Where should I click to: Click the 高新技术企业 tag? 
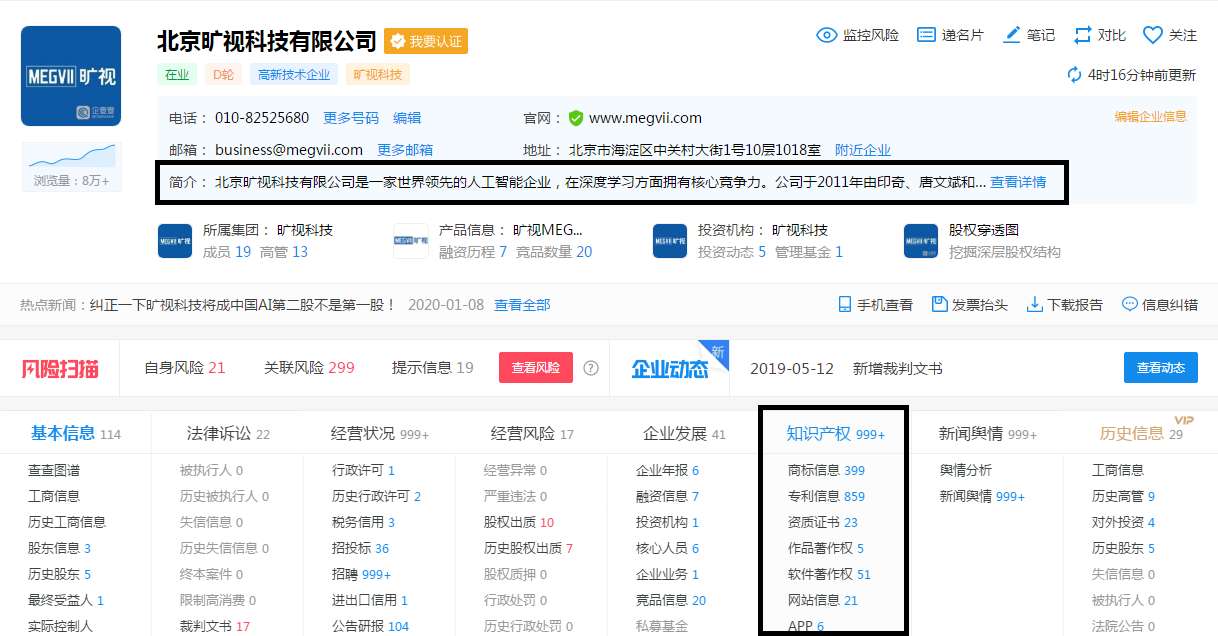coord(294,75)
